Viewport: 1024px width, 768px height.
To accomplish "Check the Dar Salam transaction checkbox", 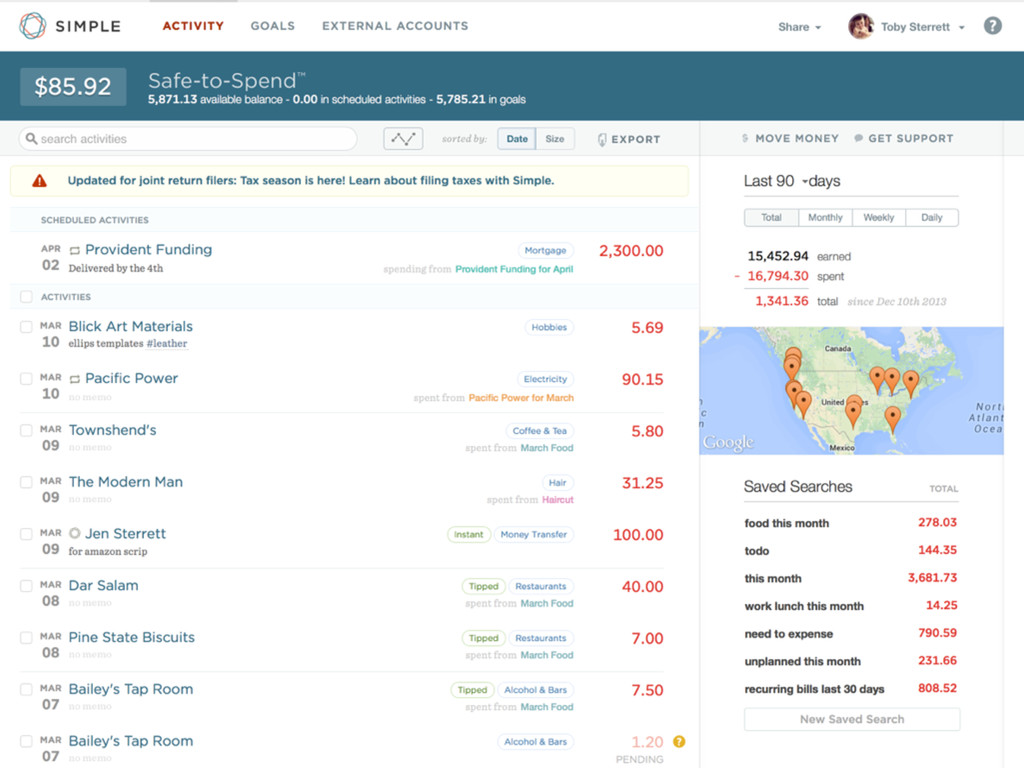I will [x=26, y=586].
